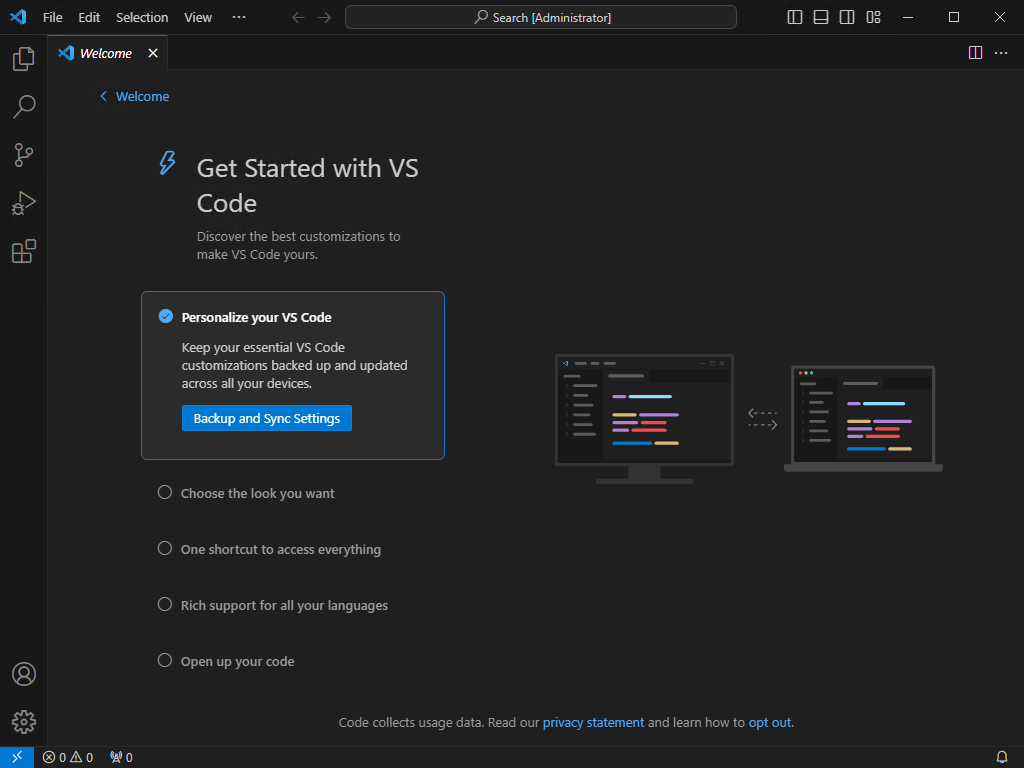Open the Manage gear icon

pyautogui.click(x=24, y=722)
